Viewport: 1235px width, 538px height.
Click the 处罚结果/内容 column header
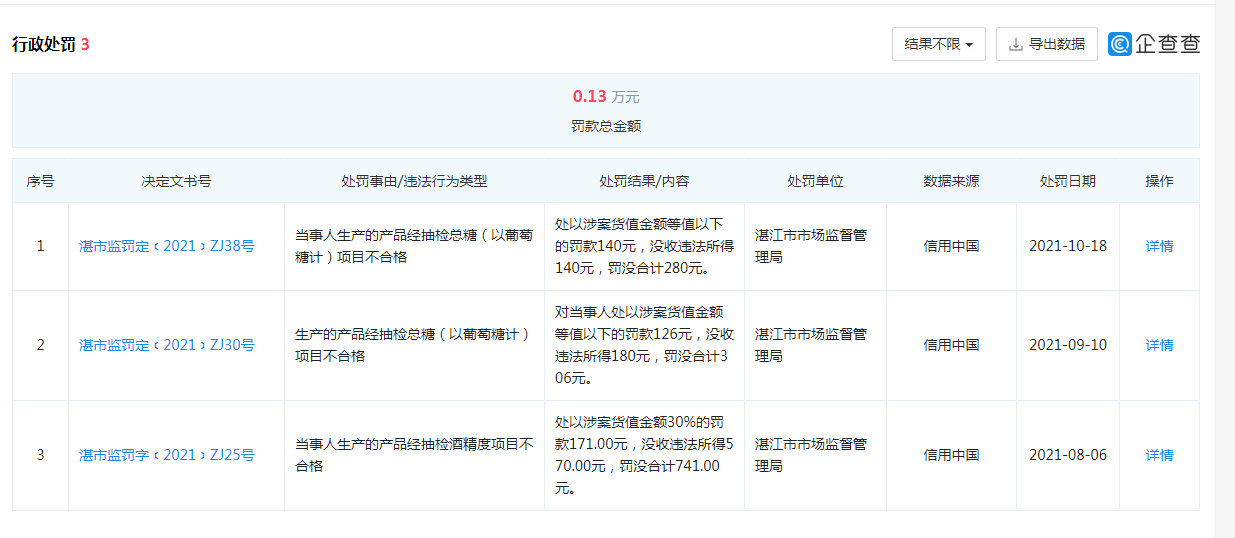(x=644, y=181)
